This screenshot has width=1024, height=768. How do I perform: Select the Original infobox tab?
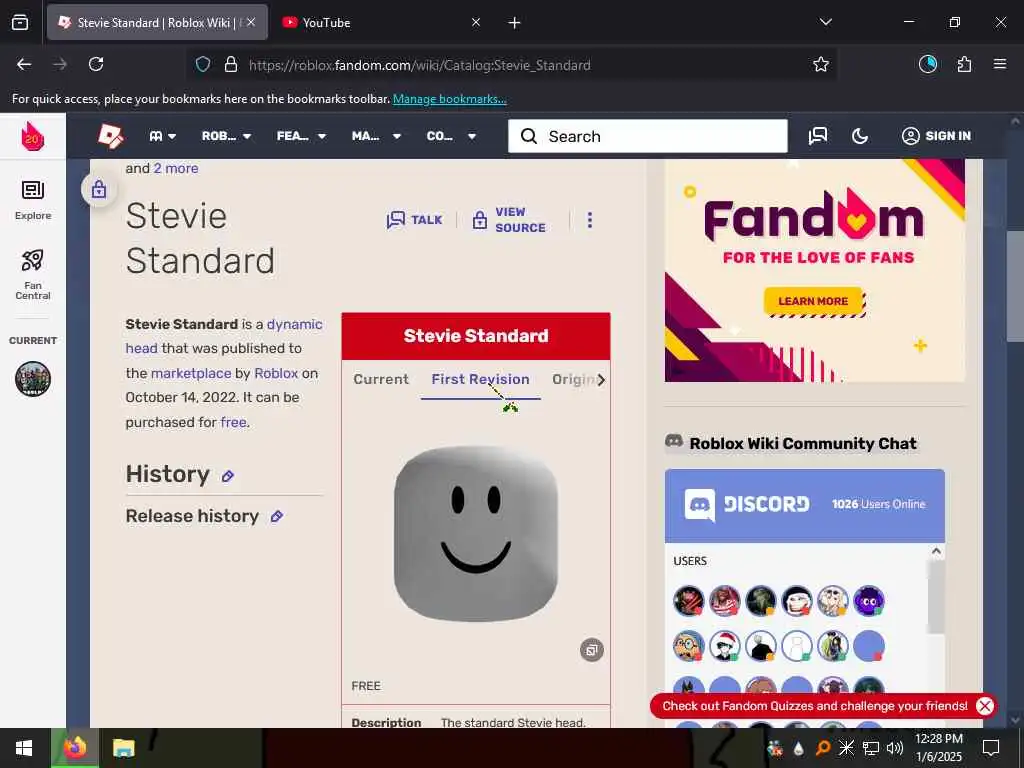(x=573, y=379)
